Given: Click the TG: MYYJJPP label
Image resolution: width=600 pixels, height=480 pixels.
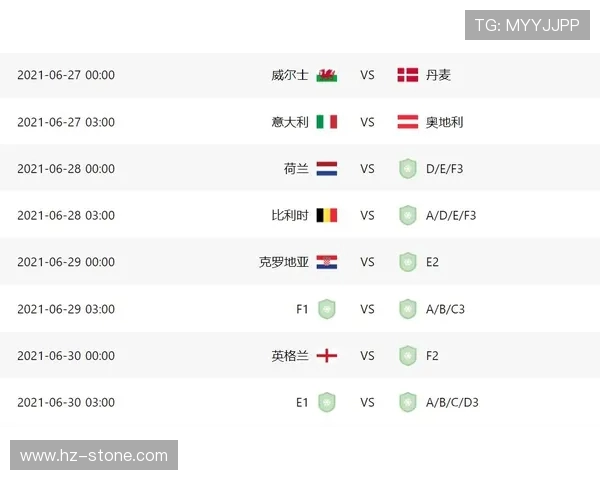Looking at the screenshot, I should point(526,25).
